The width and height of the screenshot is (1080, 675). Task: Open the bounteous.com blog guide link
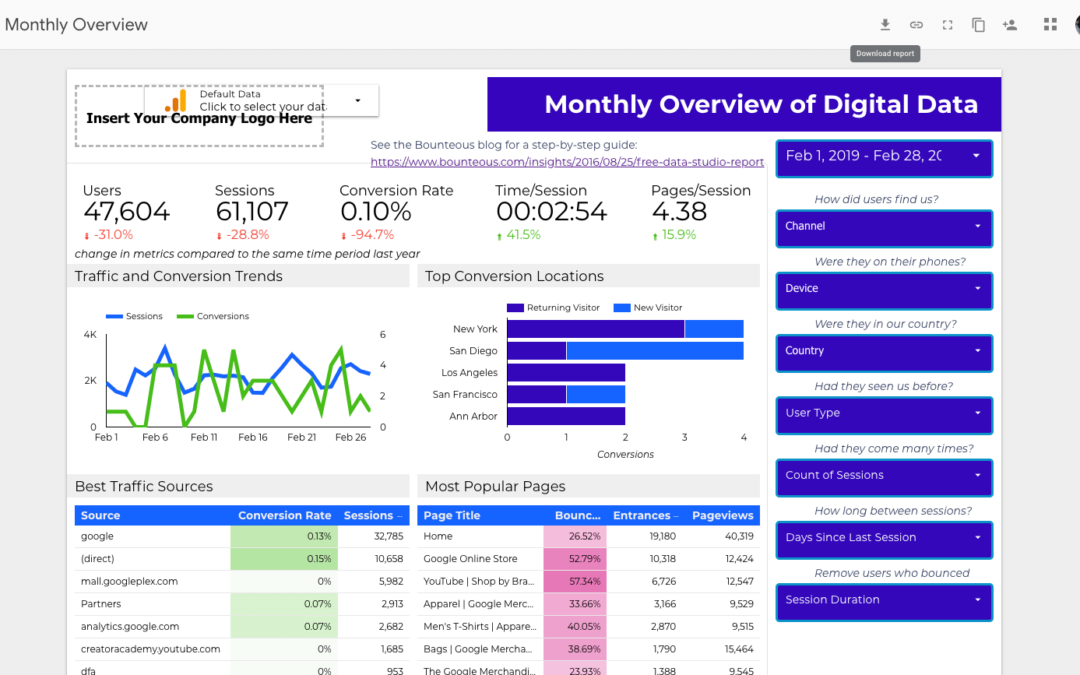pyautogui.click(x=567, y=162)
